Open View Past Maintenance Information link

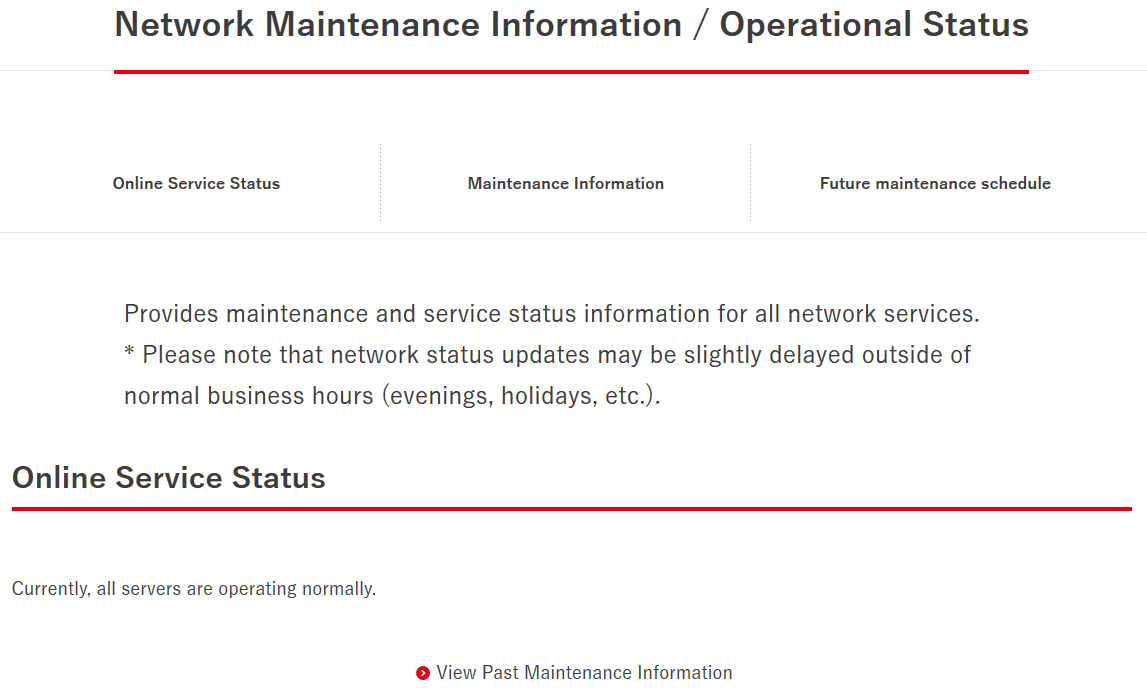point(584,673)
